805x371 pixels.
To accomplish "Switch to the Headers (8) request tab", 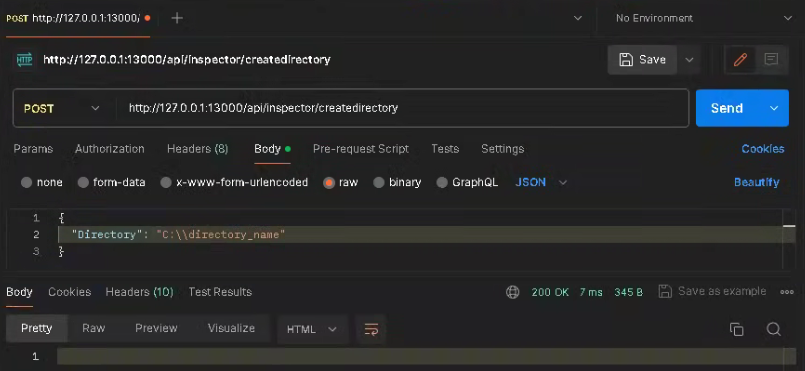I will (x=198, y=149).
